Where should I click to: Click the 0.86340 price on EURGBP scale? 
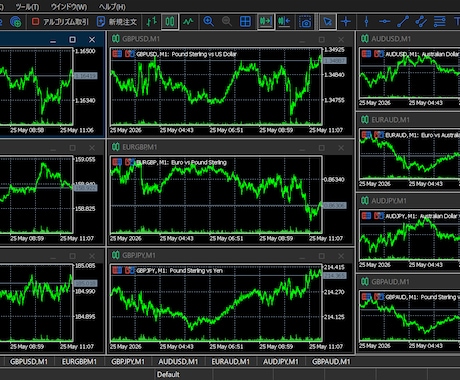point(334,179)
